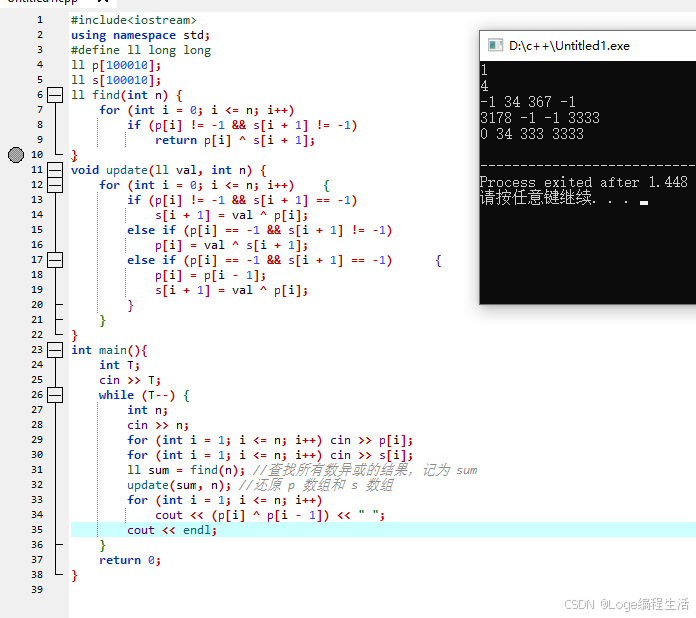696x618 pixels.
Task: Collapse the else-if block fold at line 17
Action: pos(55,260)
